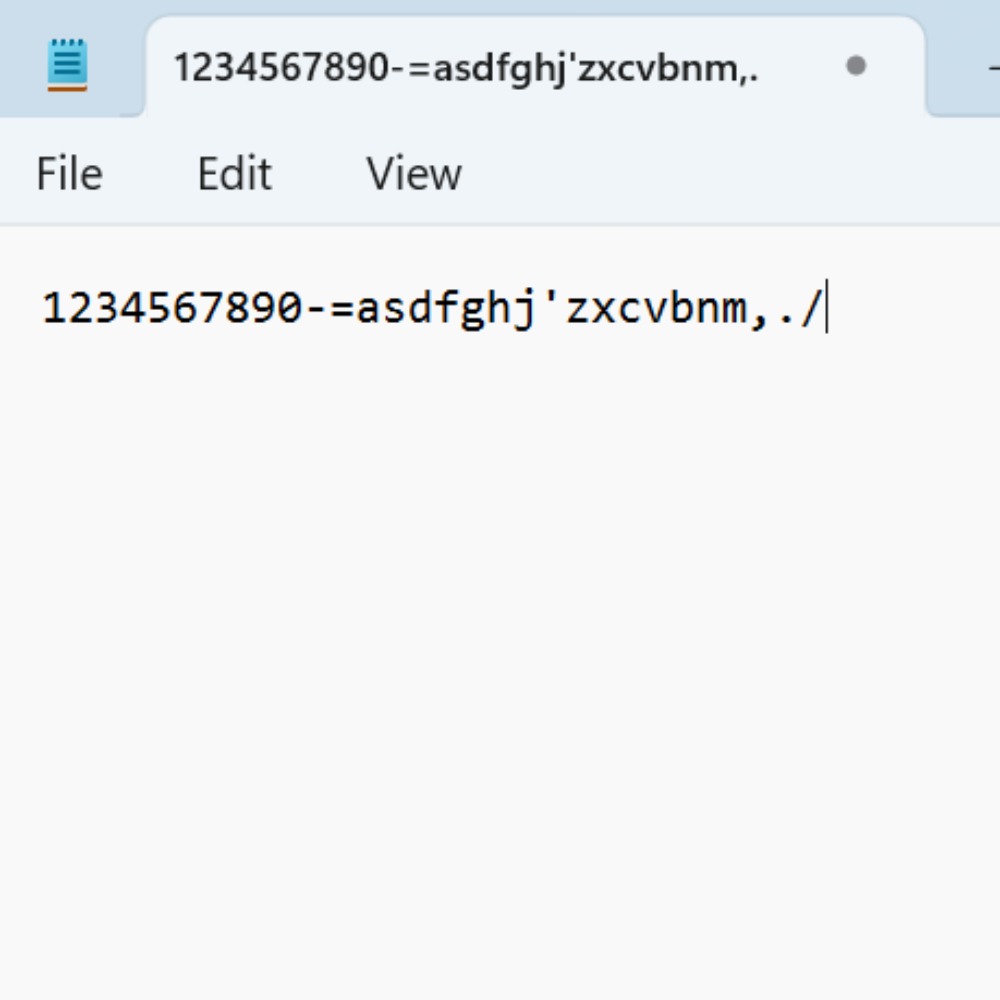Click the Notepad app icon
This screenshot has height=1000, width=1000.
coord(67,65)
